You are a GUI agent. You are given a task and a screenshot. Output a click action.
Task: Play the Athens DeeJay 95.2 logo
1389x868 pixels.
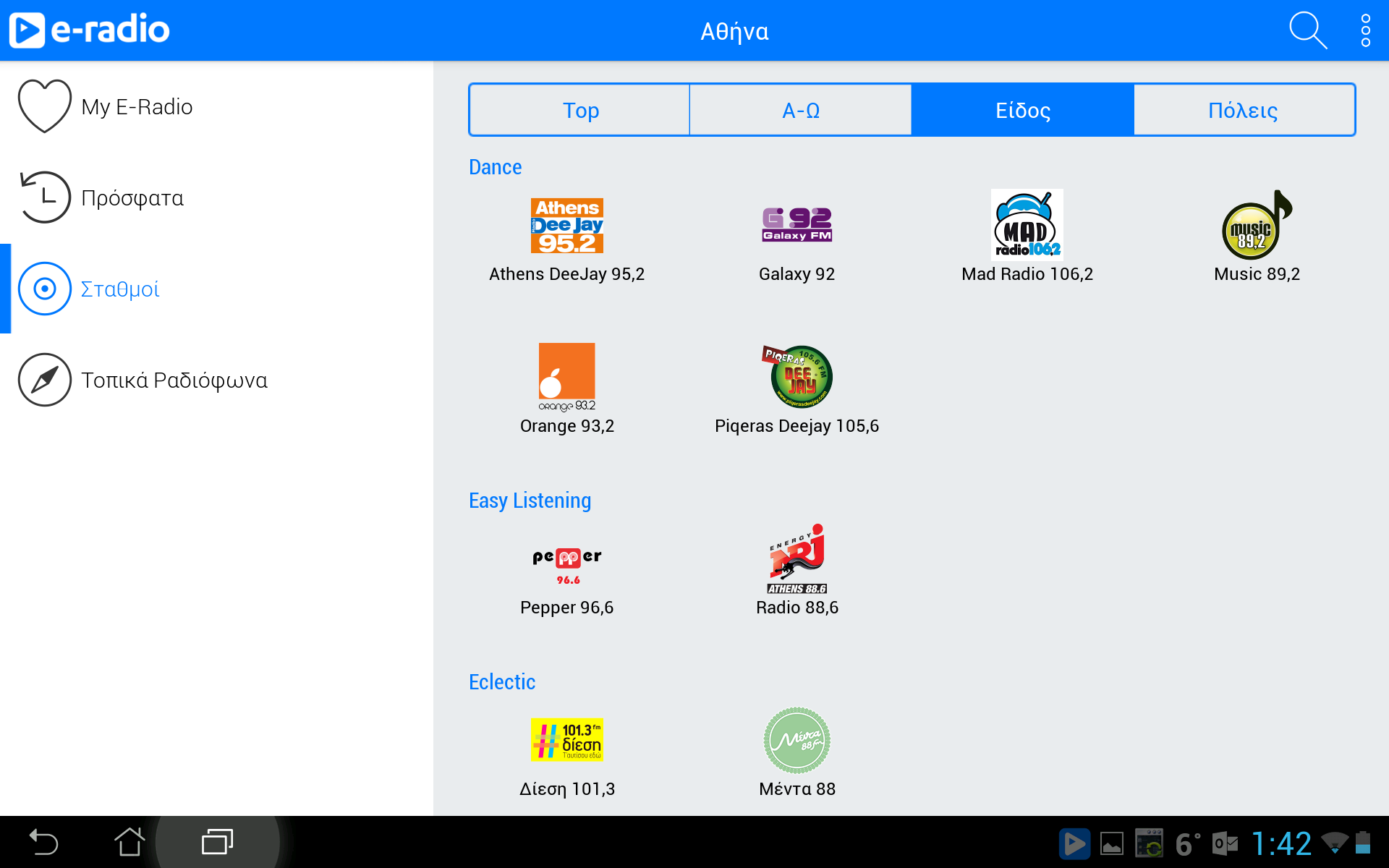(567, 226)
